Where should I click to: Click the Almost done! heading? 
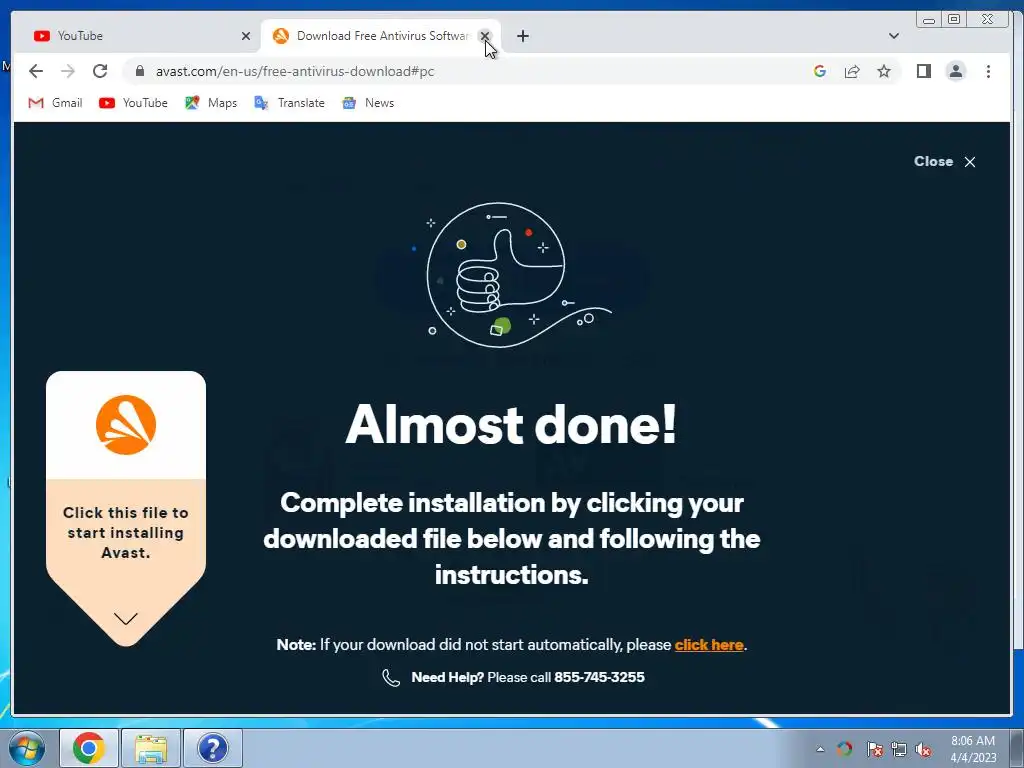click(511, 424)
